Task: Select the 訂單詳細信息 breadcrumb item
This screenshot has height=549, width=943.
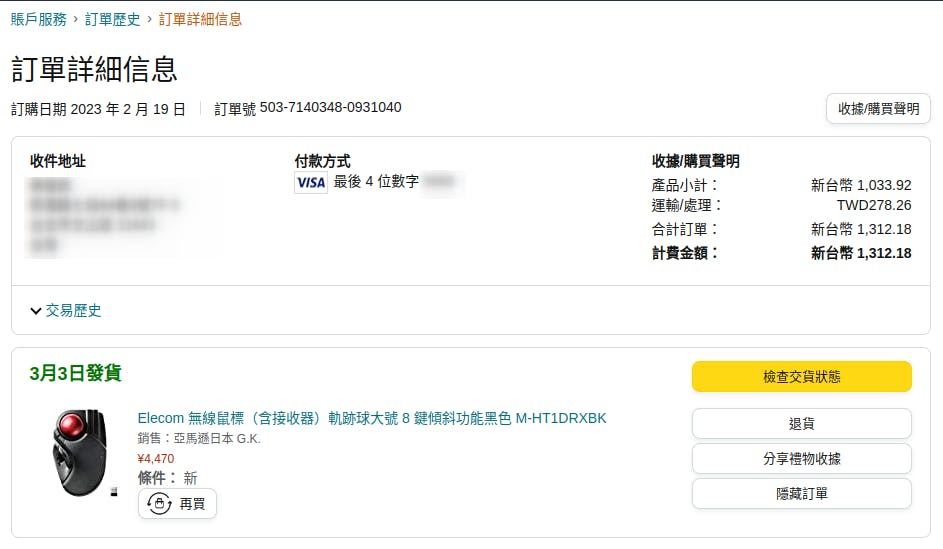Action: coord(200,19)
